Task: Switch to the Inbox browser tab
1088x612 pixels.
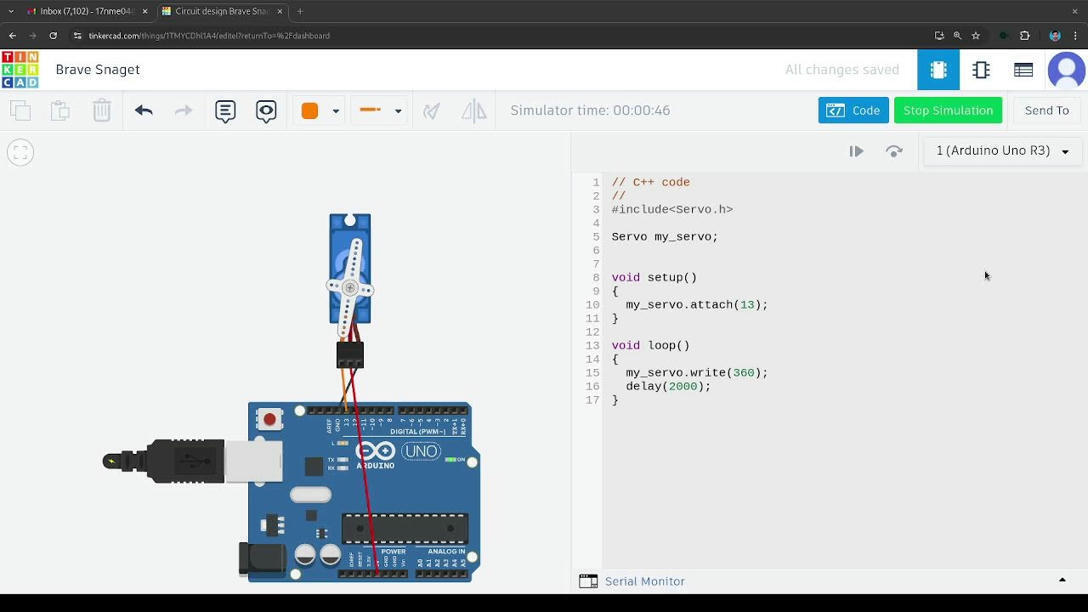Action: coord(85,11)
